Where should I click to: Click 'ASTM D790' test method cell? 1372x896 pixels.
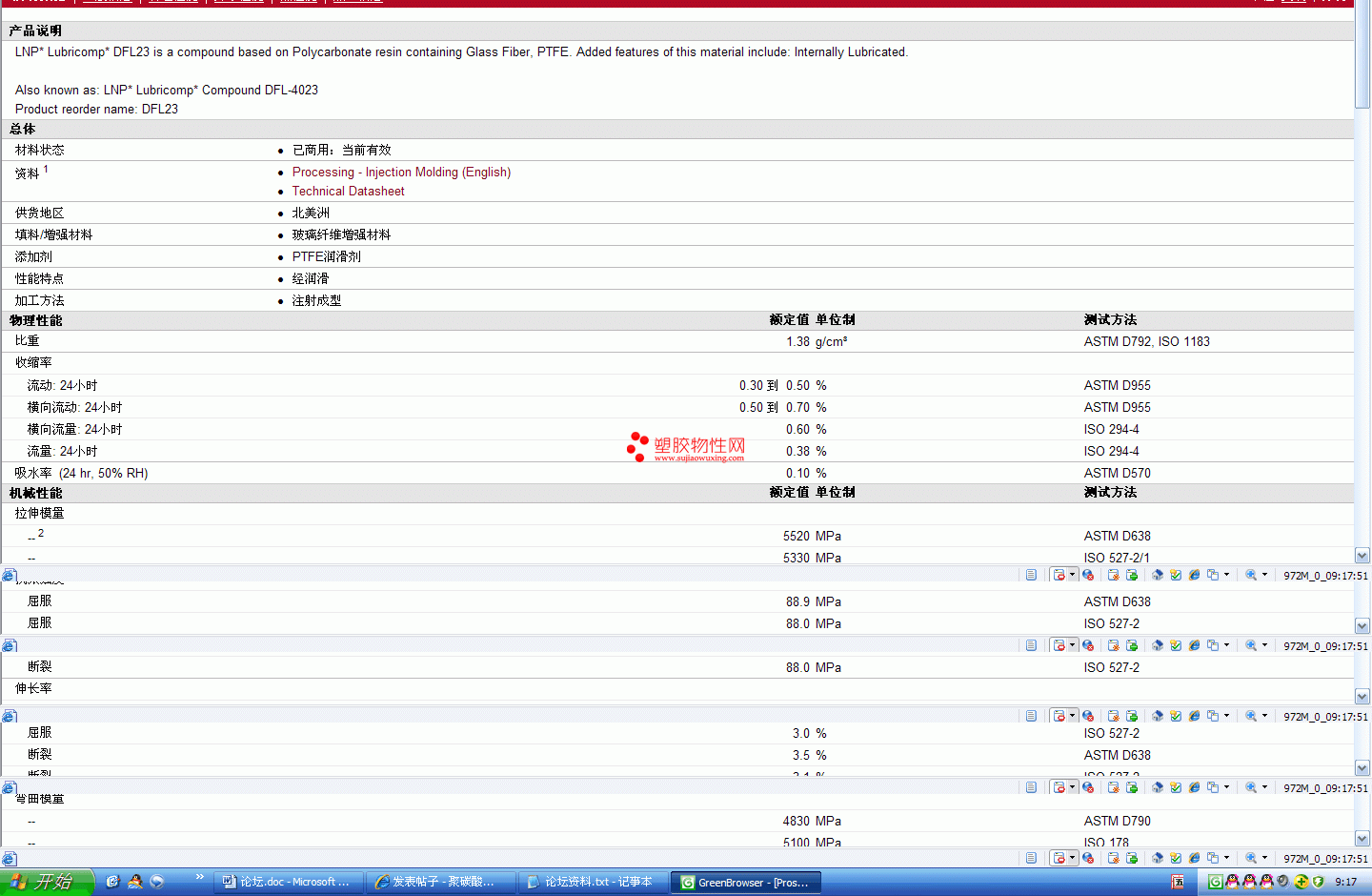click(1117, 821)
